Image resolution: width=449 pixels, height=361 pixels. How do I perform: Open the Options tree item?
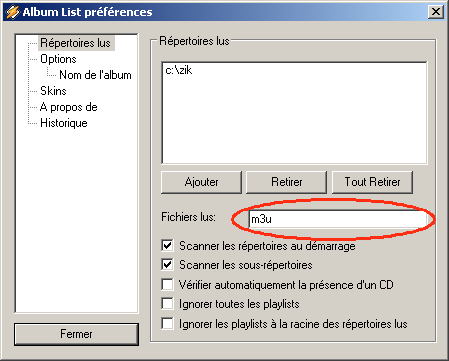pyautogui.click(x=58, y=59)
